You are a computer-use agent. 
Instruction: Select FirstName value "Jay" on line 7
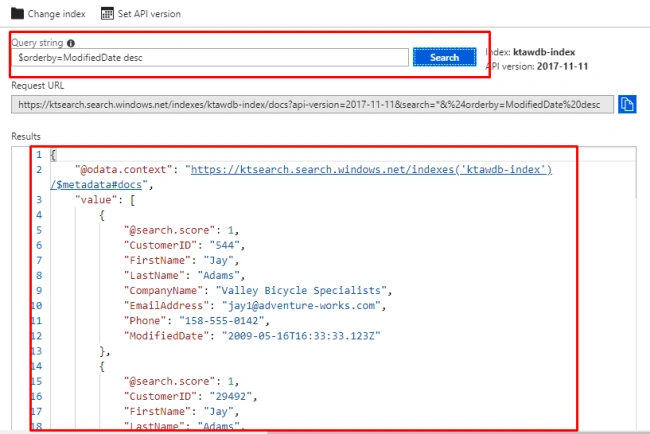tap(218, 260)
